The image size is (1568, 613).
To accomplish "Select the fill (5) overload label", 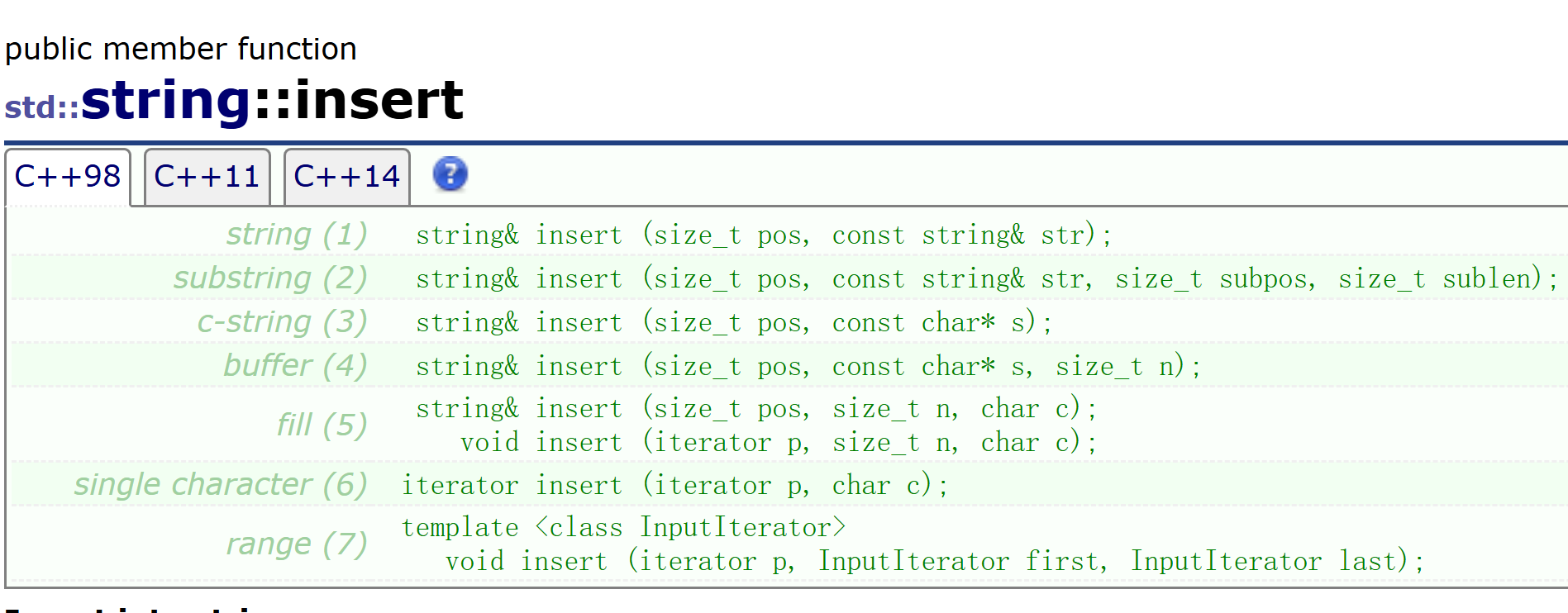I will (322, 425).
